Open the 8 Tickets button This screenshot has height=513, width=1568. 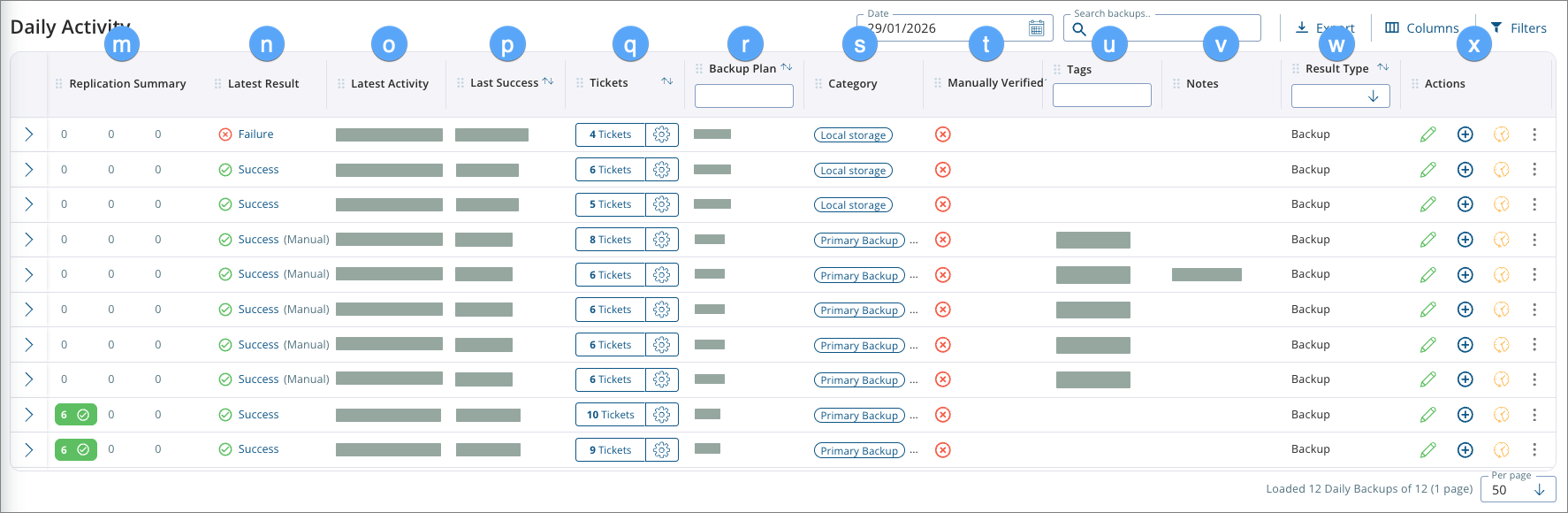[x=611, y=240]
